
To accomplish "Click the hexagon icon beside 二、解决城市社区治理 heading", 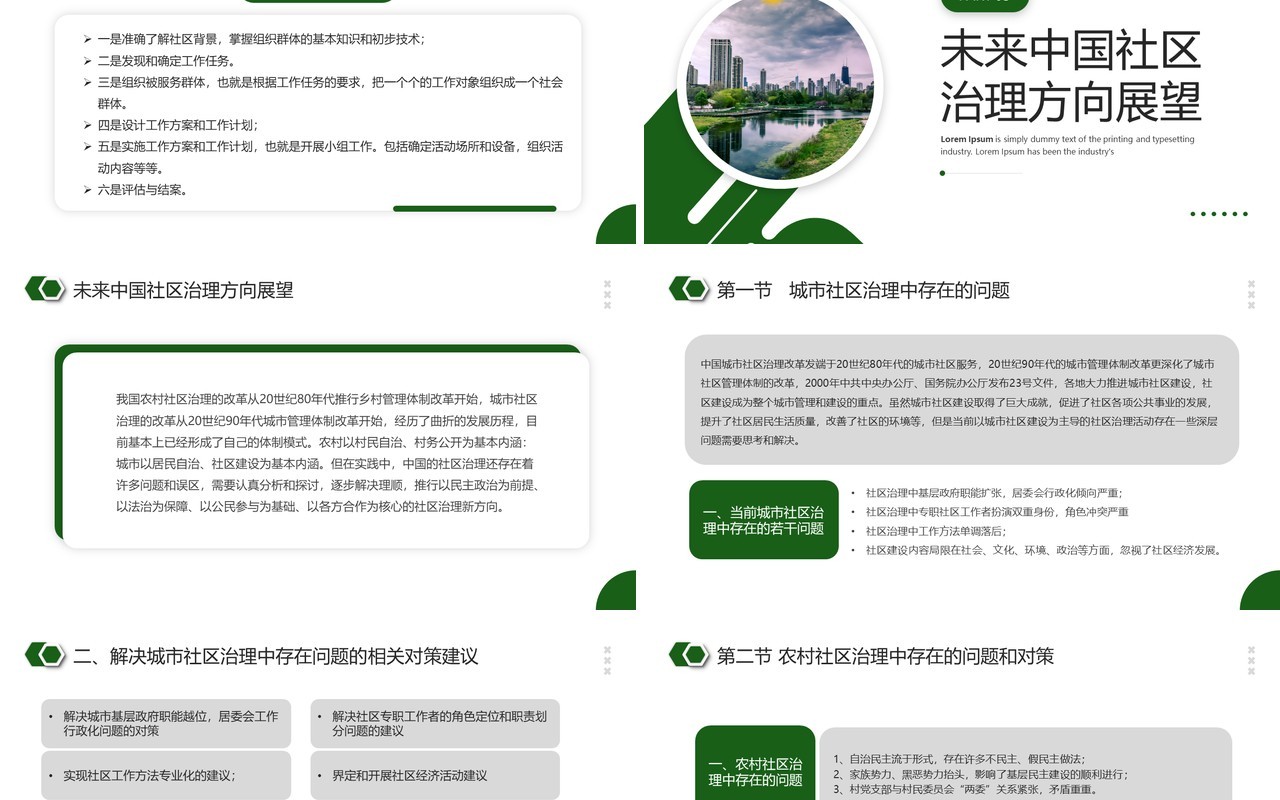I will tap(44, 655).
